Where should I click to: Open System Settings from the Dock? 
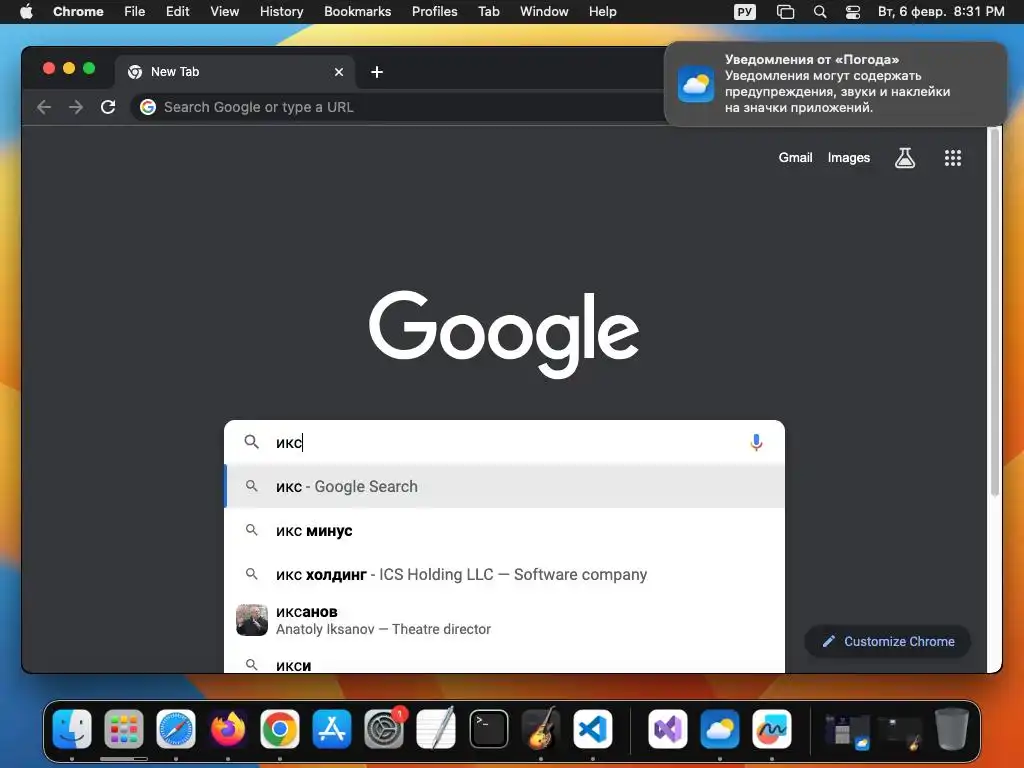pyautogui.click(x=384, y=729)
